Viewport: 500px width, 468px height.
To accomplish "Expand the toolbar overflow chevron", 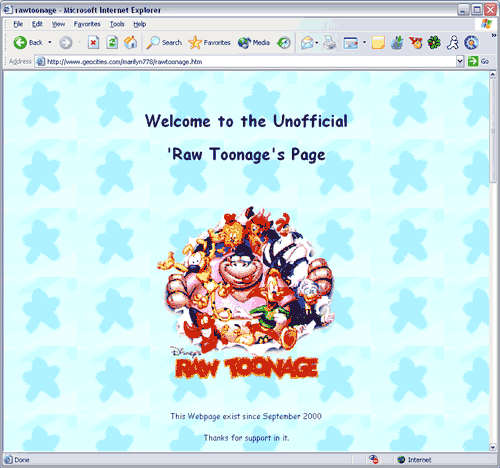I will (x=494, y=35).
